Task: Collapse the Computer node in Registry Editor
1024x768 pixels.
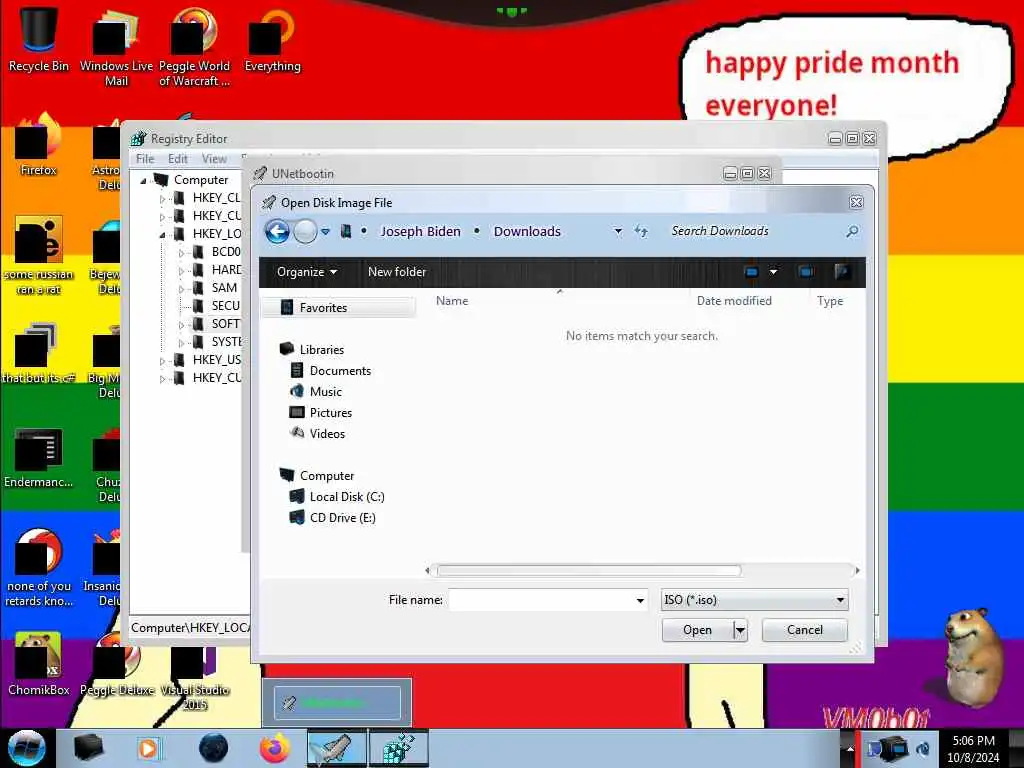Action: pyautogui.click(x=143, y=181)
